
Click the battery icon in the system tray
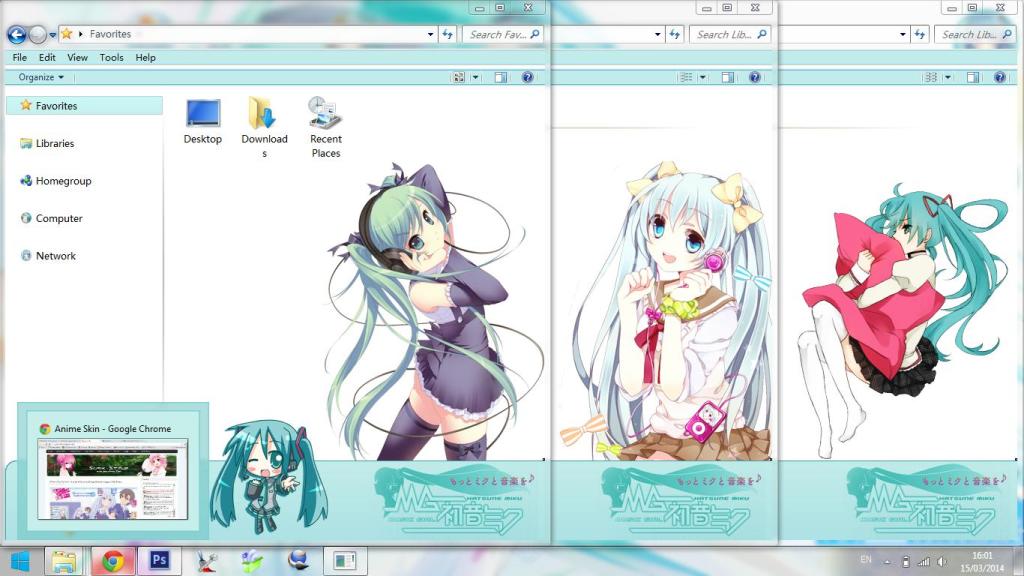tap(906, 561)
